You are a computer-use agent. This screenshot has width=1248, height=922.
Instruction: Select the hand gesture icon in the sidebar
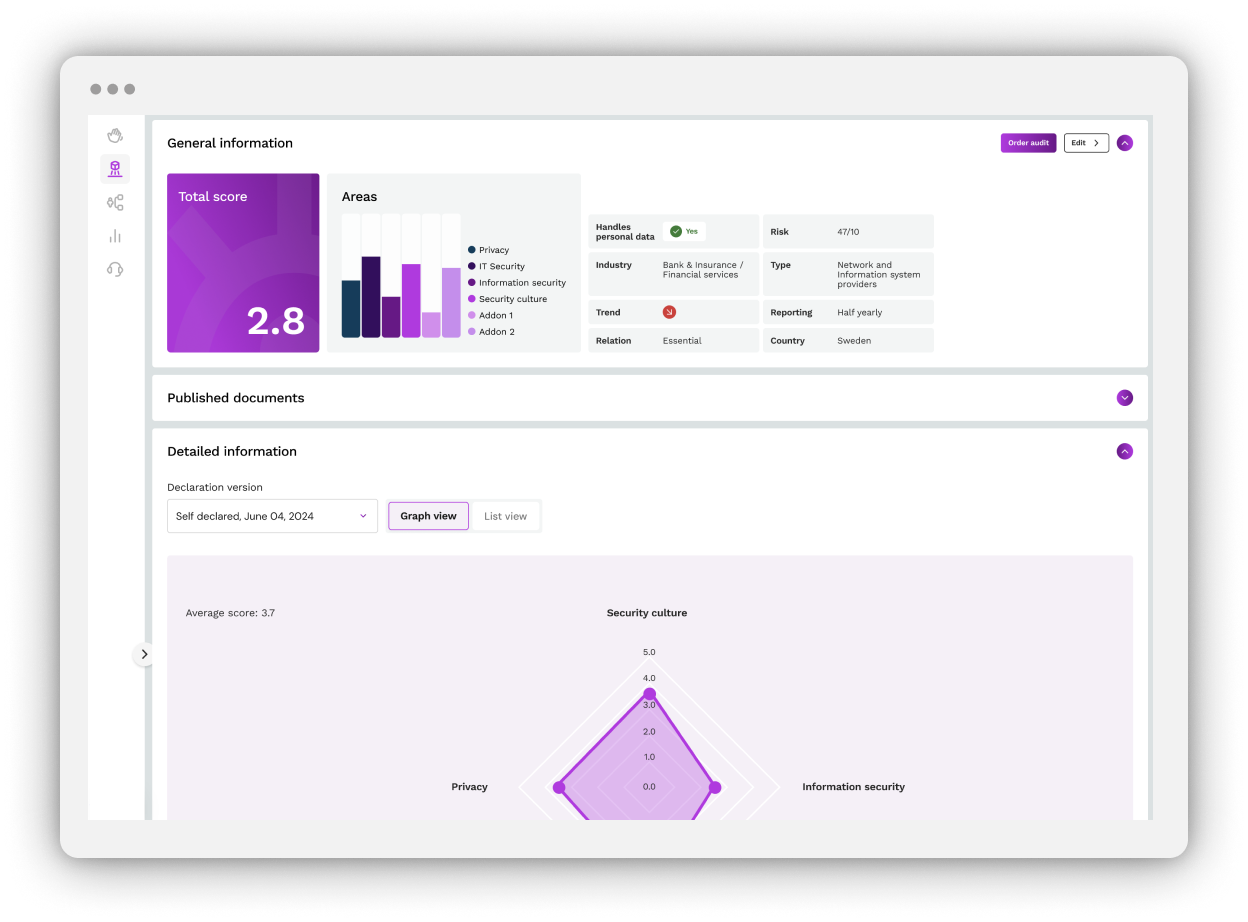pyautogui.click(x=115, y=134)
